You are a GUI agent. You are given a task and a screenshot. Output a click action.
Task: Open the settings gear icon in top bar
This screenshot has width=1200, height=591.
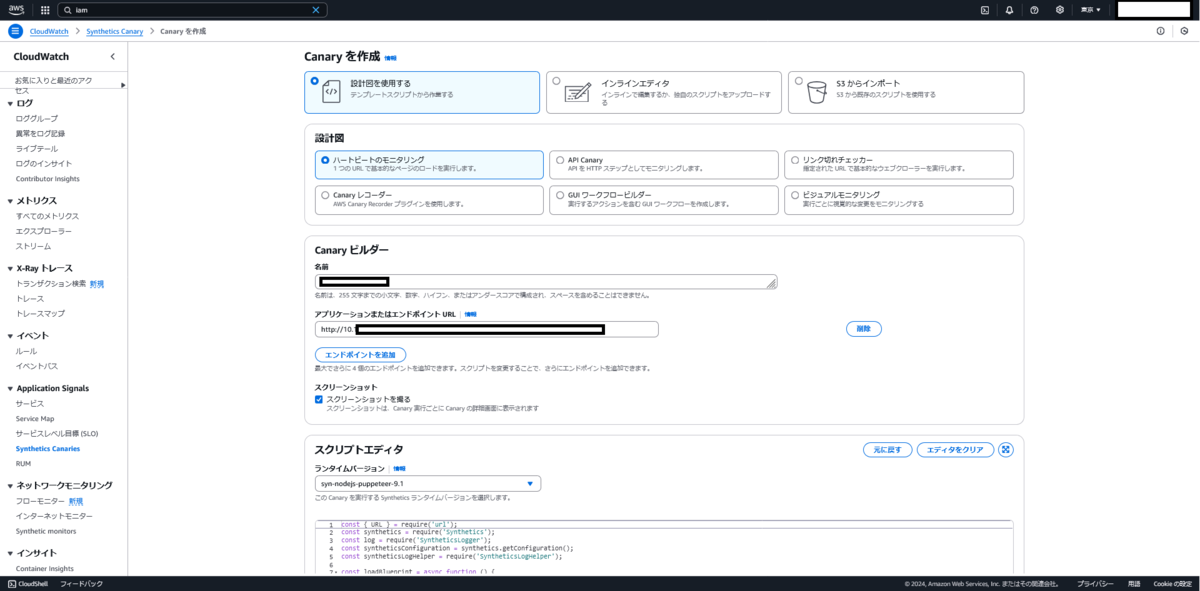pyautogui.click(x=1058, y=10)
